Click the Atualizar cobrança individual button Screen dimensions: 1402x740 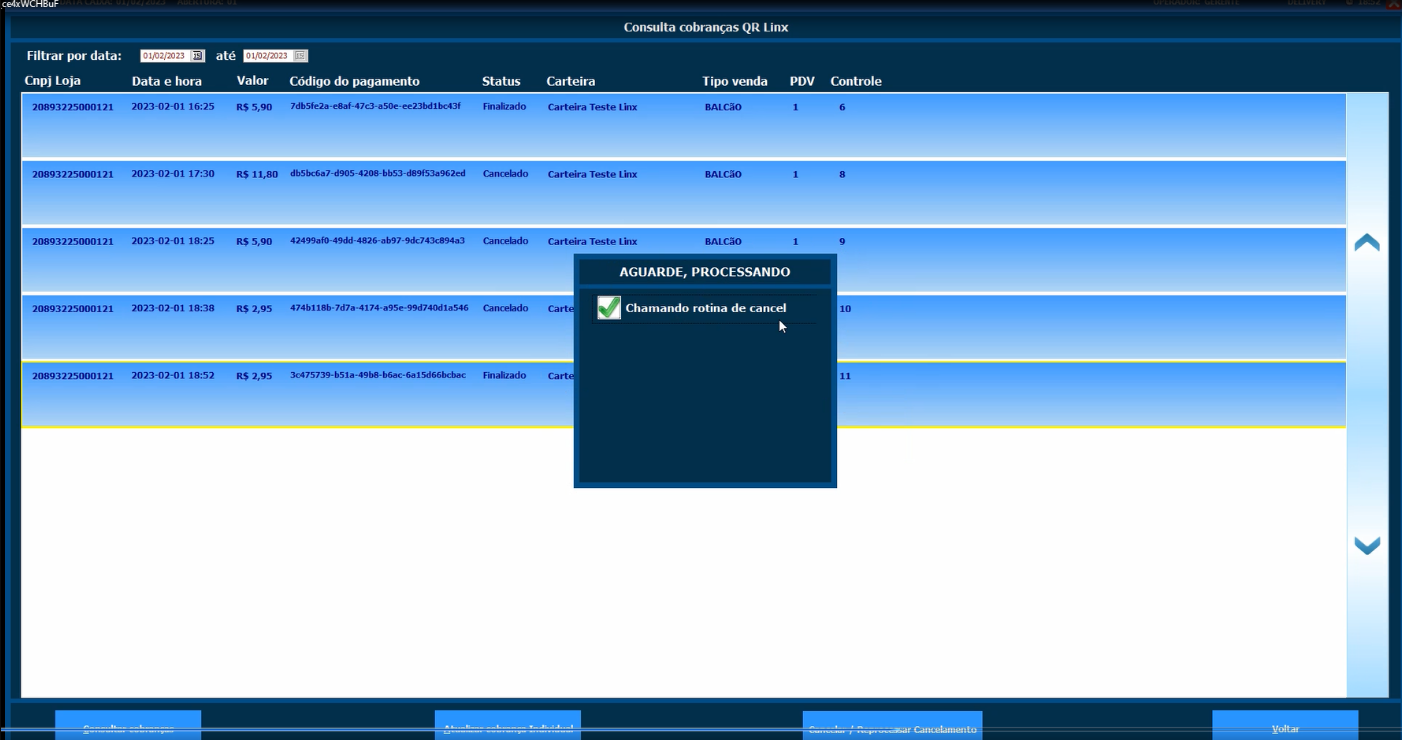pyautogui.click(x=508, y=726)
